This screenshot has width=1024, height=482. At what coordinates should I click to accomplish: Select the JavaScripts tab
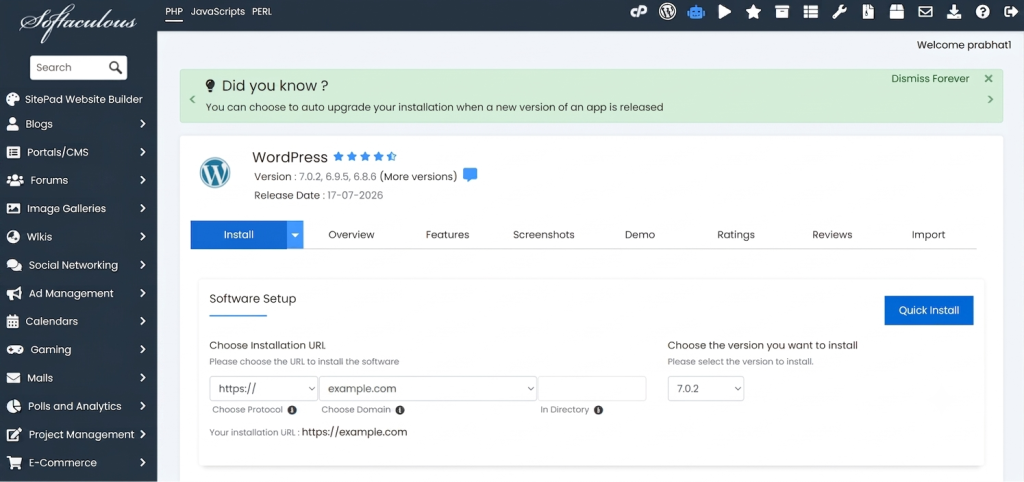pos(218,12)
